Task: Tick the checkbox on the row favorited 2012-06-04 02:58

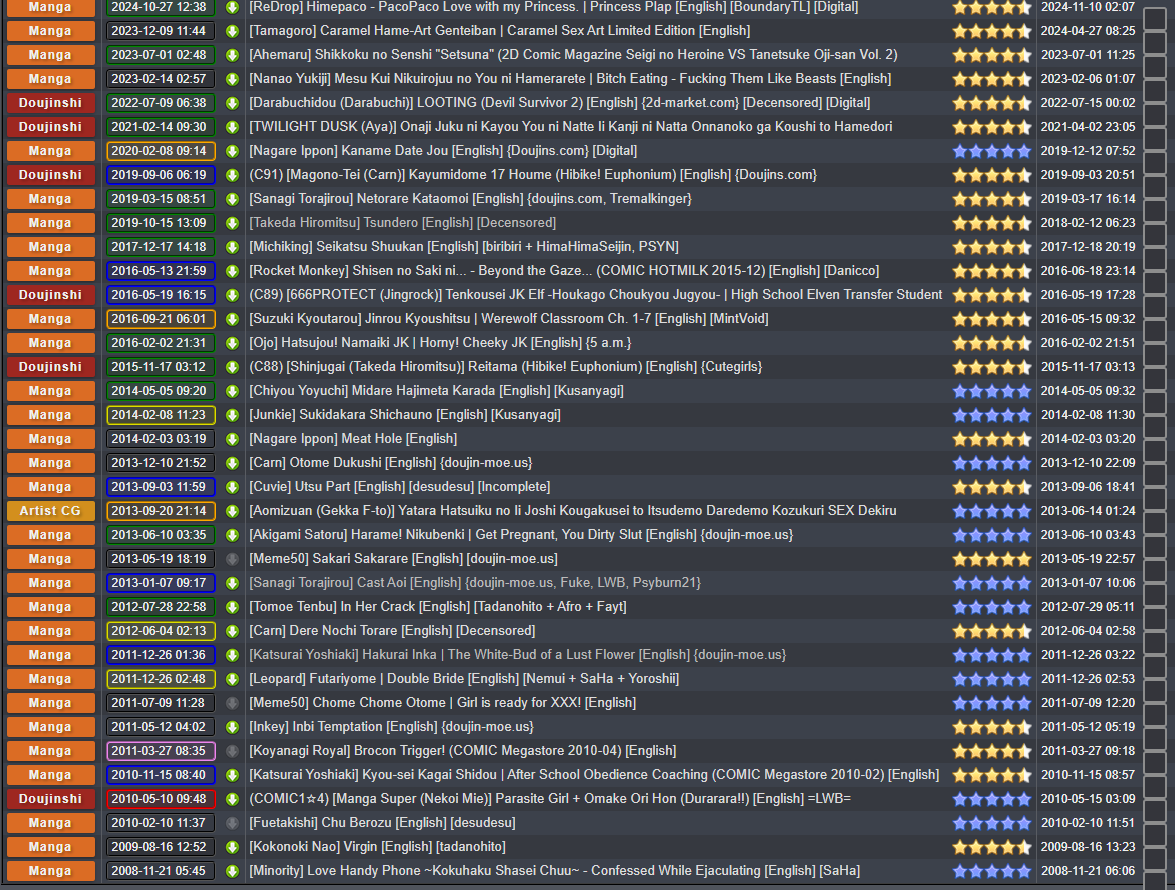Action: pyautogui.click(x=1155, y=642)
